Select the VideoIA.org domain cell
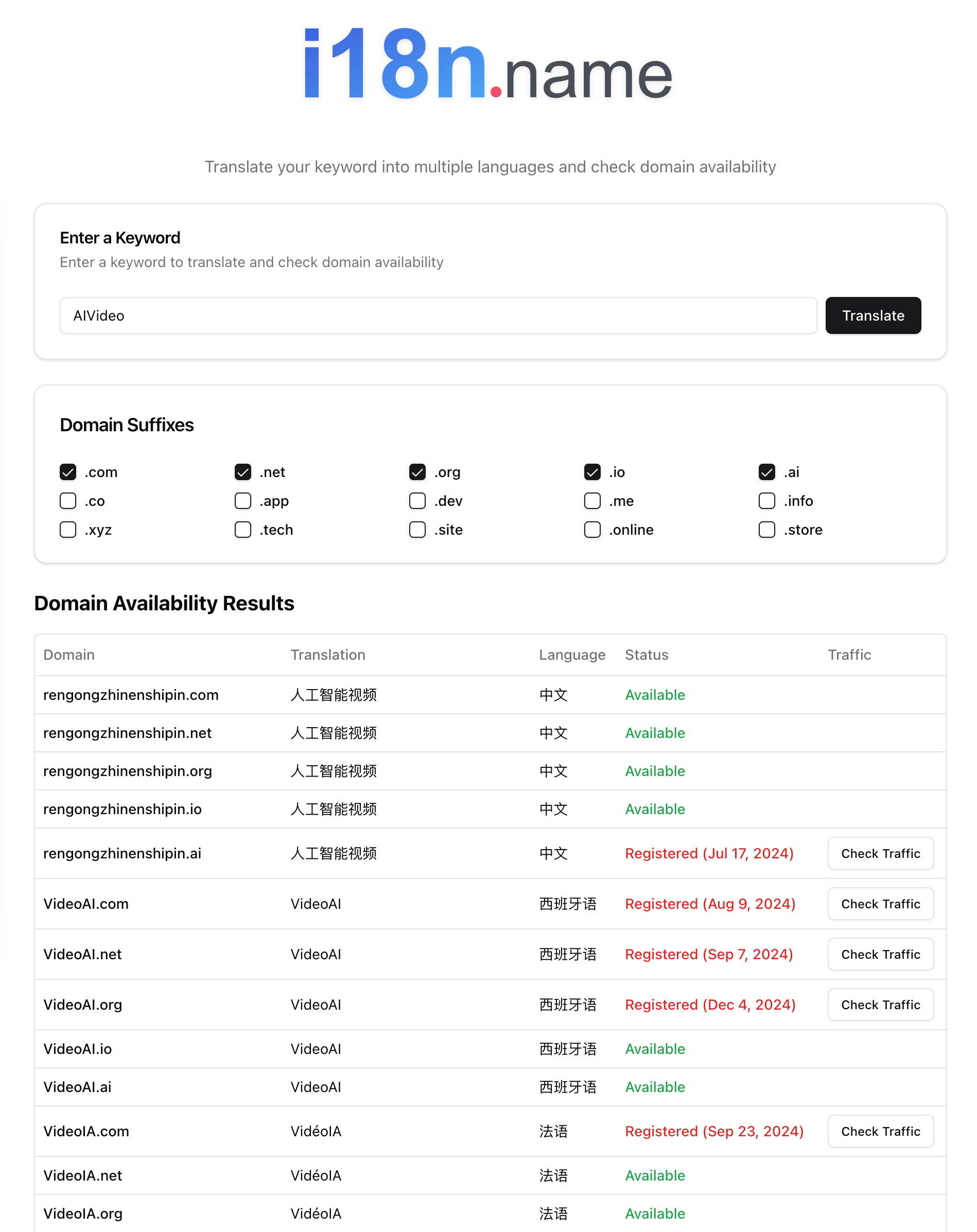 click(83, 1213)
